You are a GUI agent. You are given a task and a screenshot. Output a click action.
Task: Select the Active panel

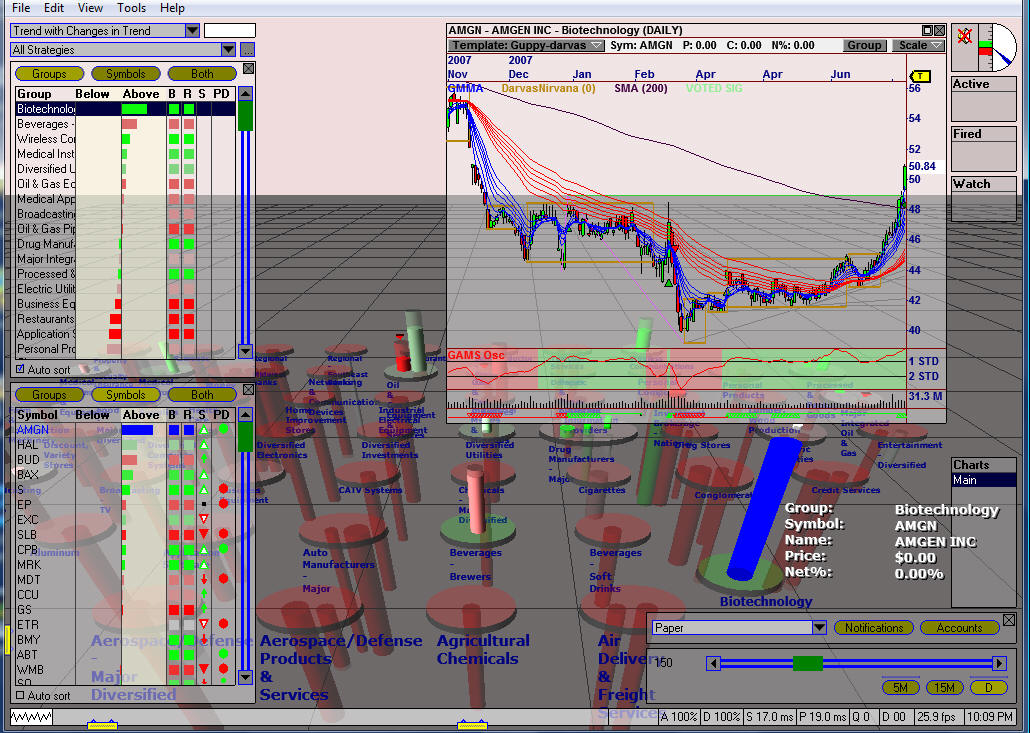983,99
